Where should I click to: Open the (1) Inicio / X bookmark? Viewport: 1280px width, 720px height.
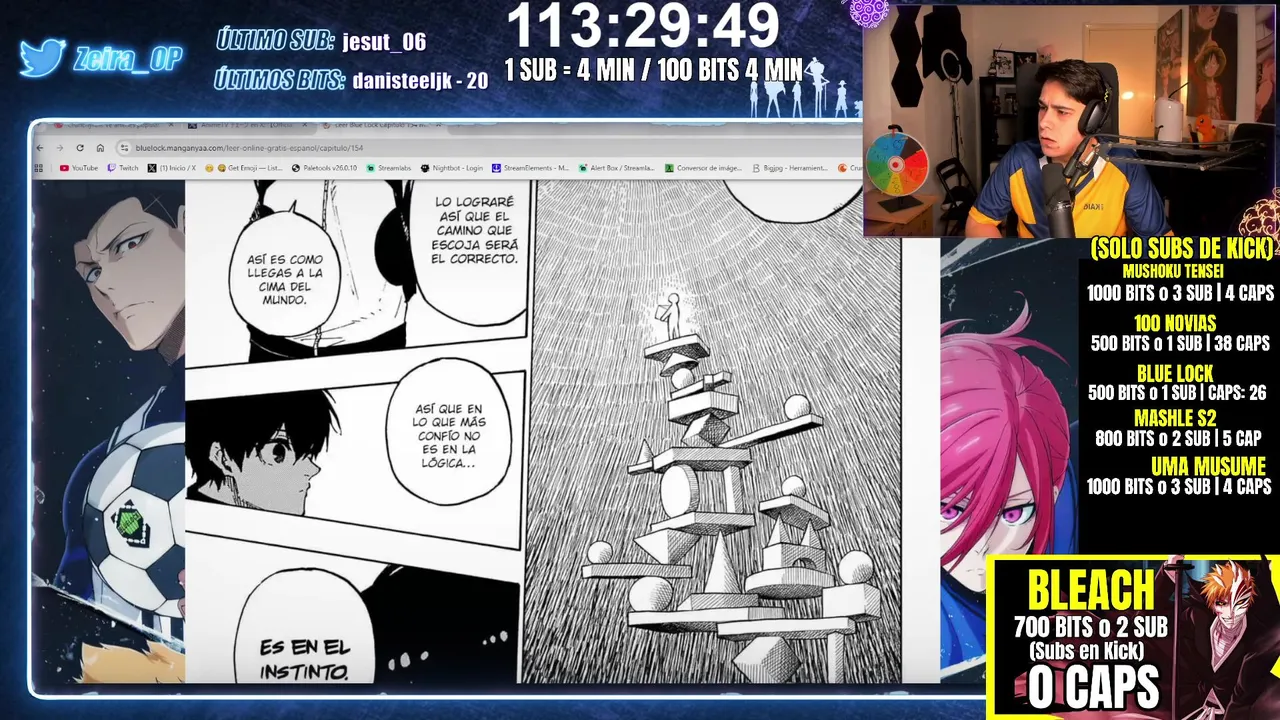172,168
